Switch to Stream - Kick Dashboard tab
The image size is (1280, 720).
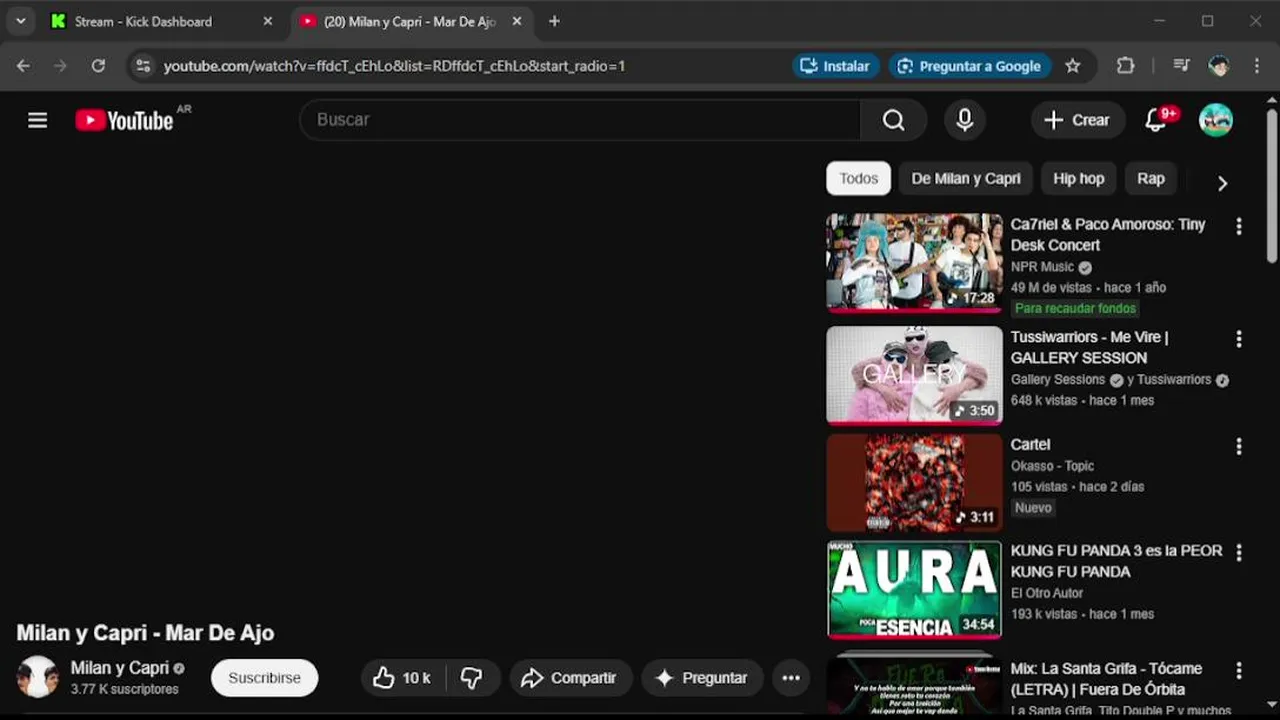click(x=162, y=21)
